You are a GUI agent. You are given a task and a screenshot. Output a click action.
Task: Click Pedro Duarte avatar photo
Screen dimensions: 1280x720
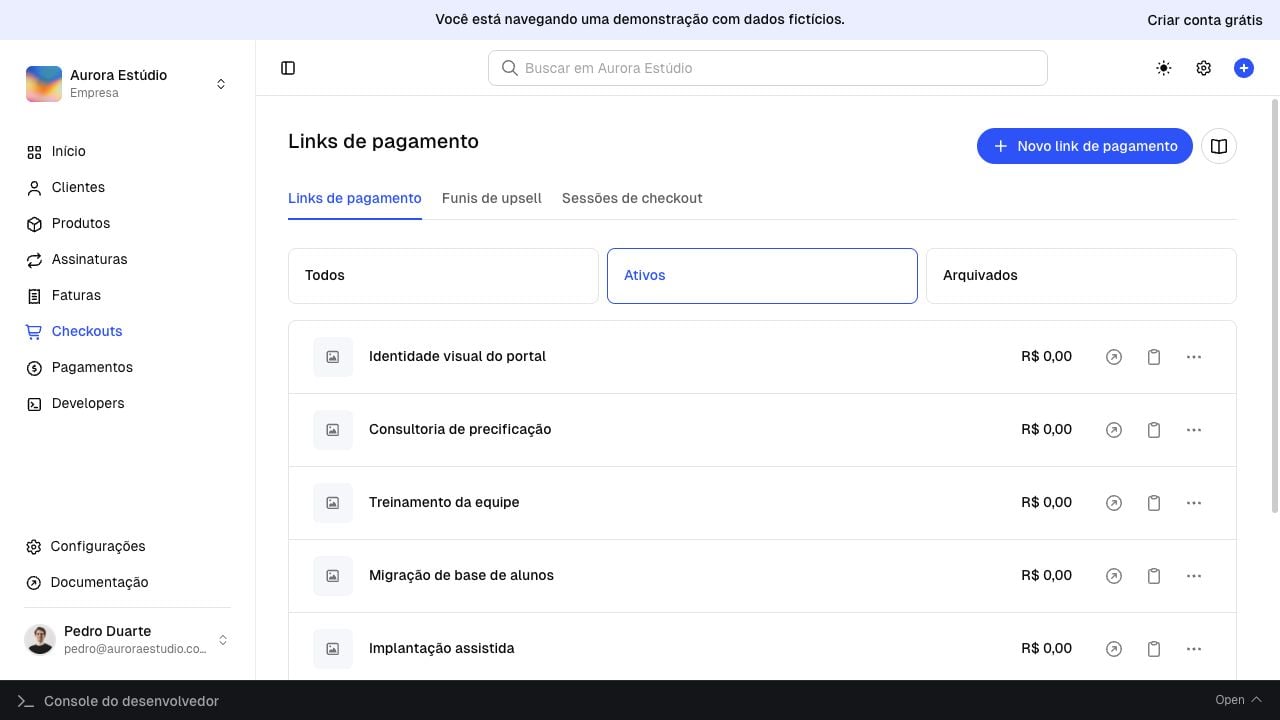point(40,640)
